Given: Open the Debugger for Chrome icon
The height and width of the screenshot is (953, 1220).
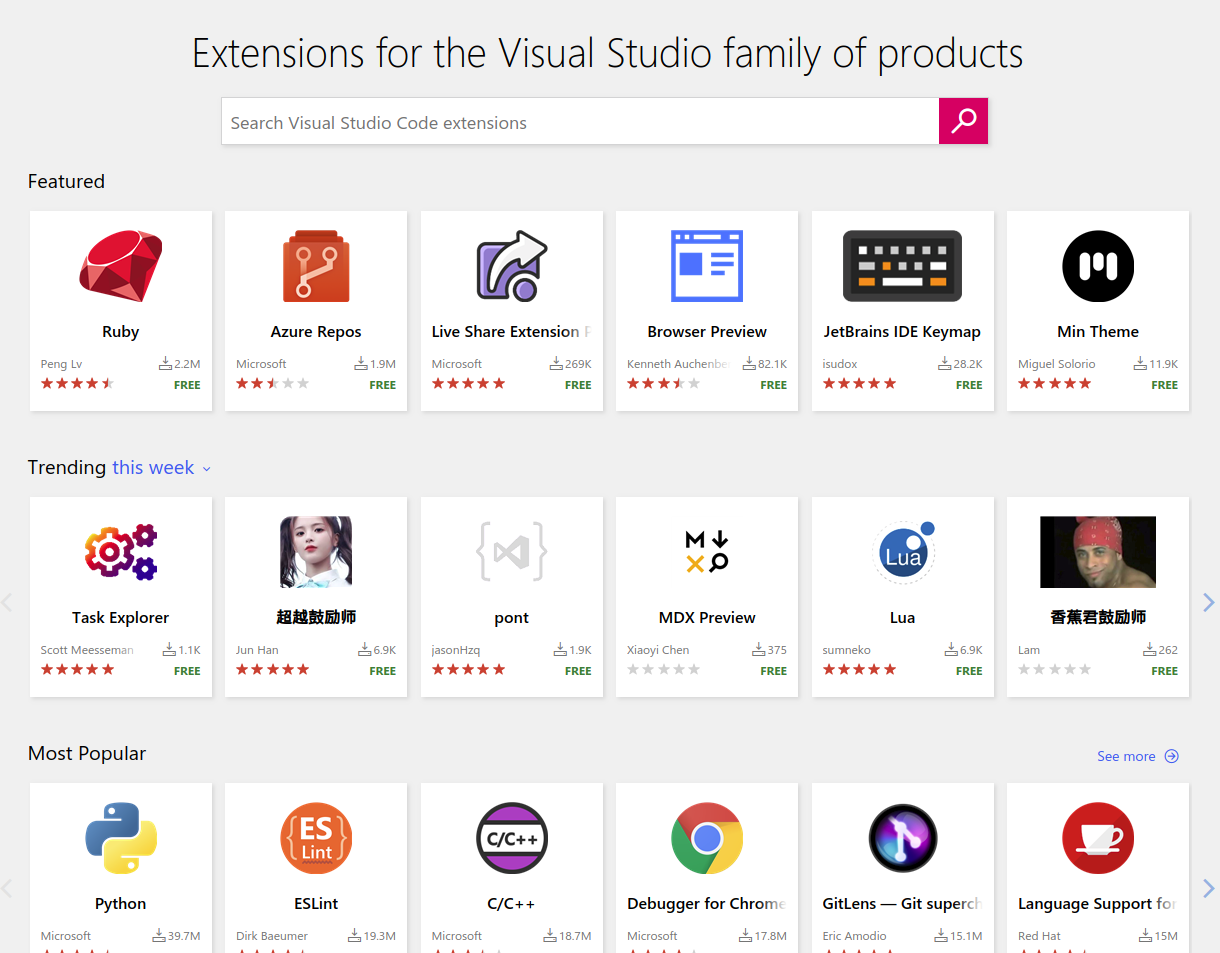Looking at the screenshot, I should tap(707, 838).
